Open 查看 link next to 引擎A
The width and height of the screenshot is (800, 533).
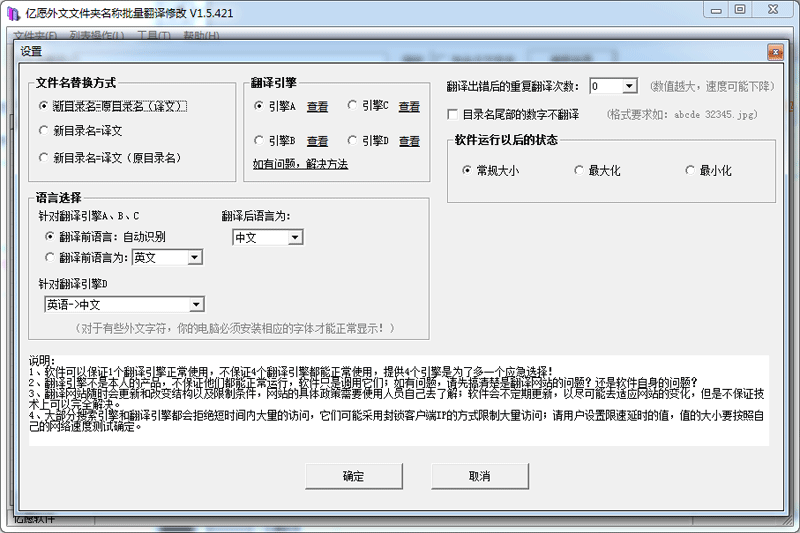[317, 107]
